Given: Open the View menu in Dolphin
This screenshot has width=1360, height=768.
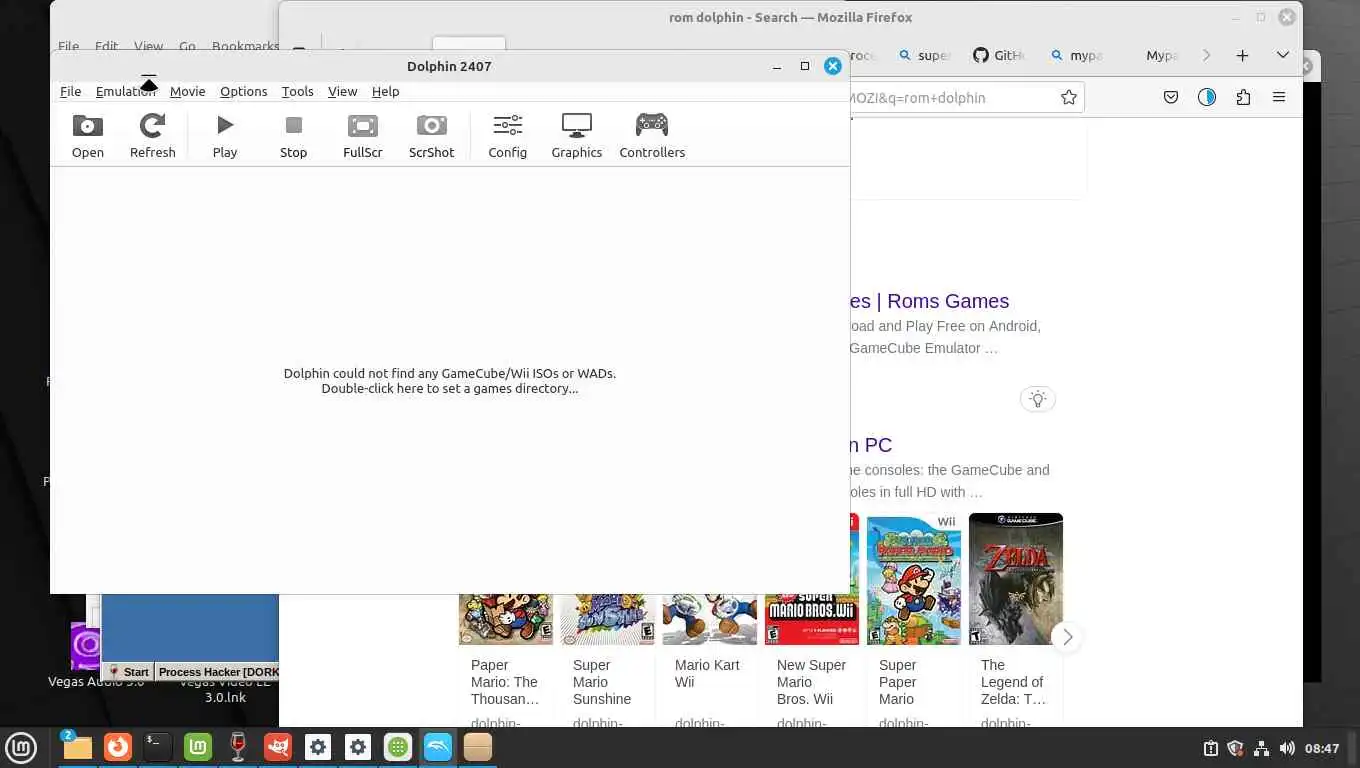Looking at the screenshot, I should click(x=342, y=91).
